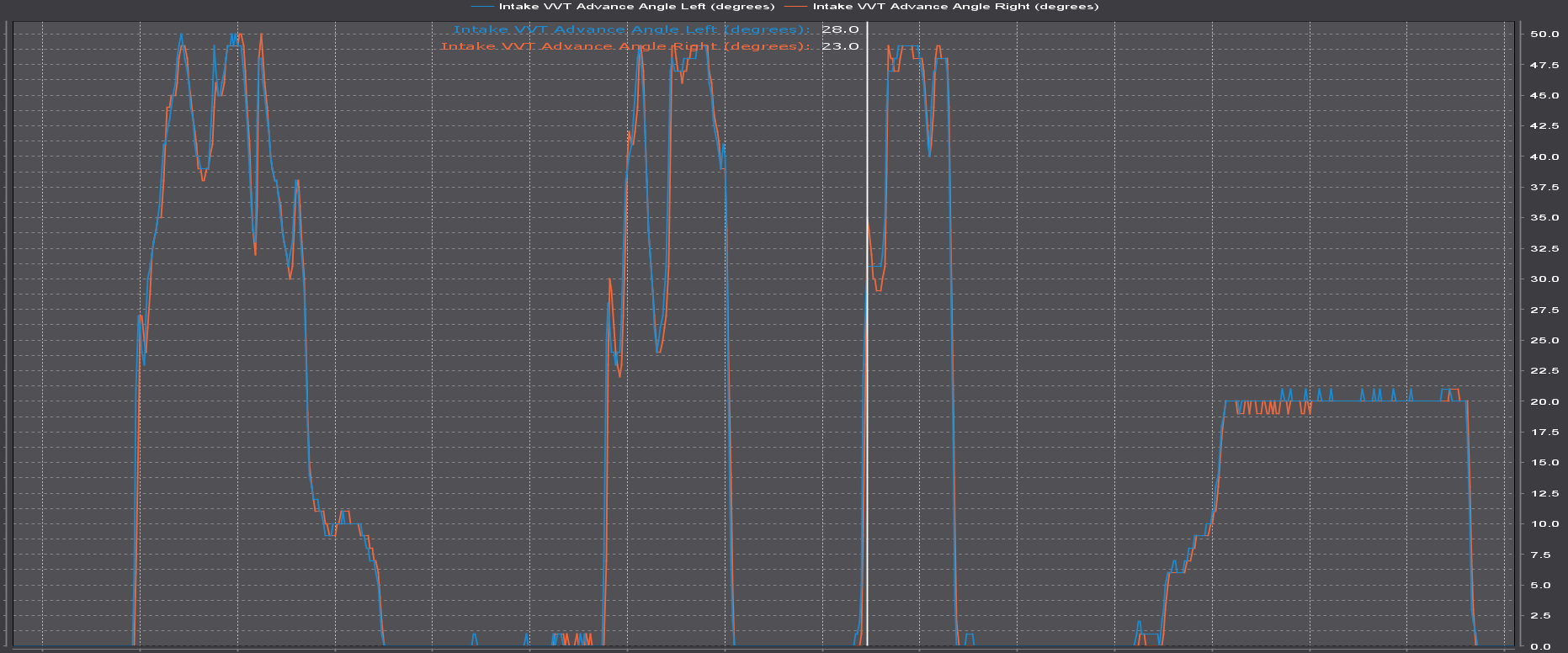Click the 50.0 label on the Y axis
This screenshot has height=653, width=1568.
tap(1544, 35)
